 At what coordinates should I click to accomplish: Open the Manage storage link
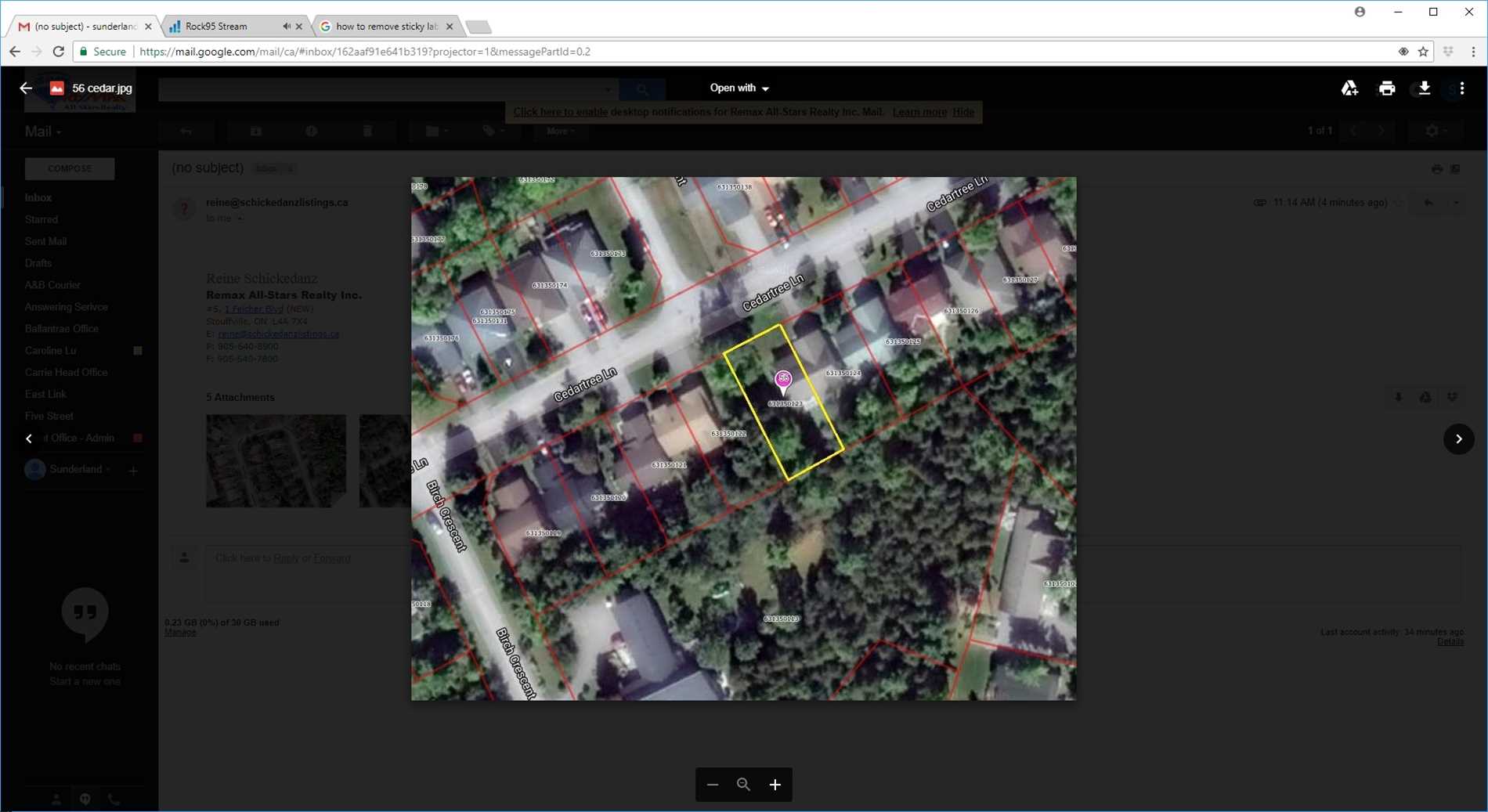click(180, 632)
